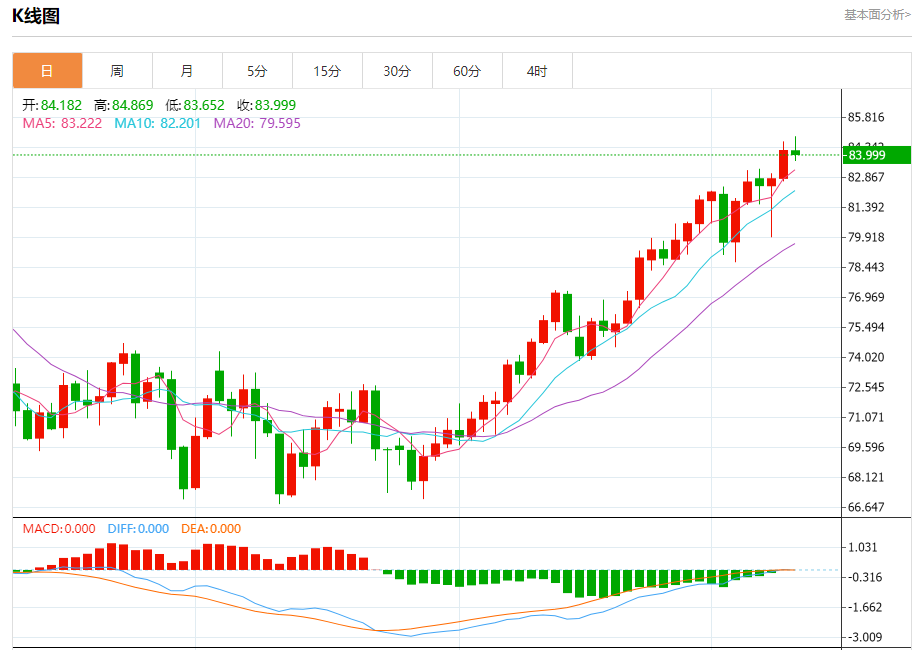917x650 pixels.
Task: Open the 基本面分析> link
Action: [x=877, y=15]
